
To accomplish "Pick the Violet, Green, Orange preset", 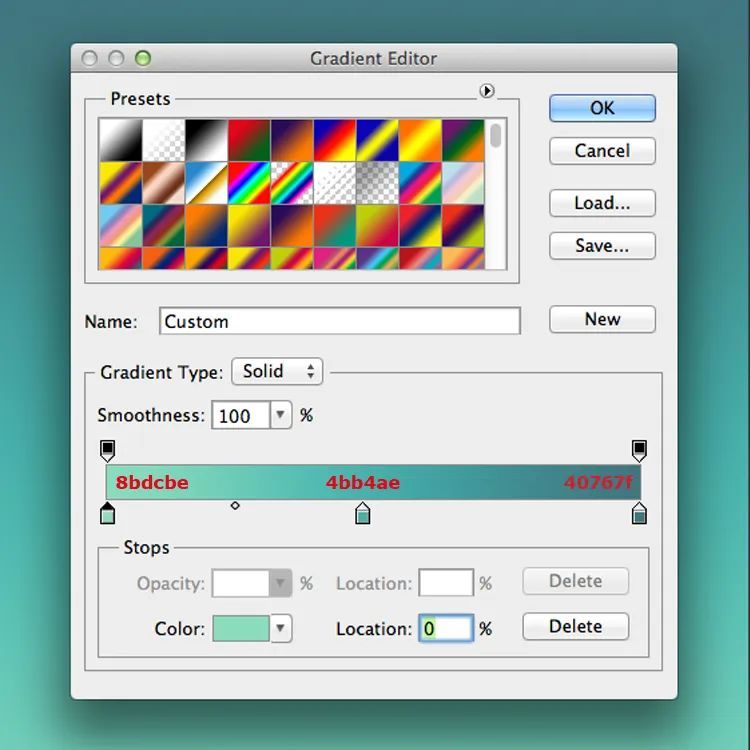I will pos(463,140).
